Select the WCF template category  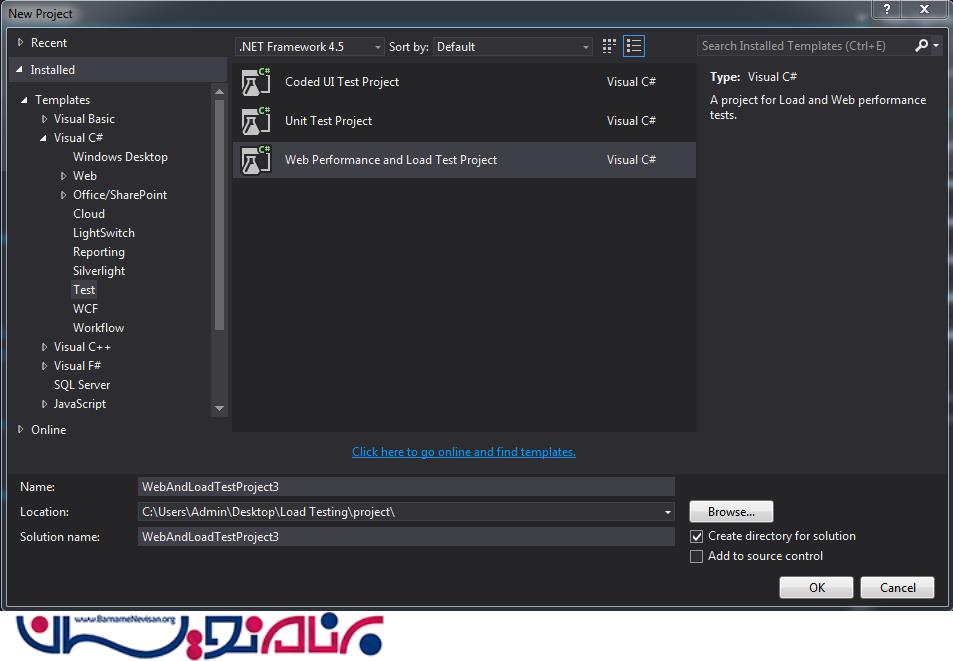[86, 309]
